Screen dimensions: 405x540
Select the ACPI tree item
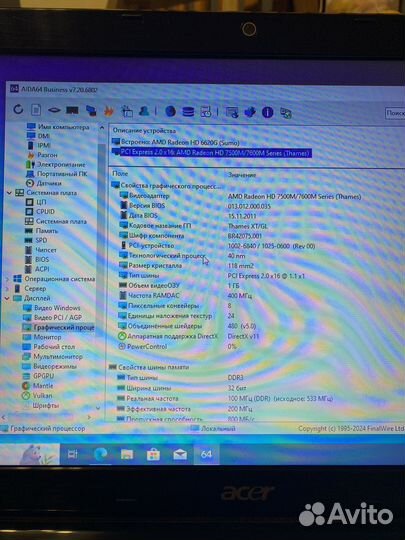click(x=42, y=269)
